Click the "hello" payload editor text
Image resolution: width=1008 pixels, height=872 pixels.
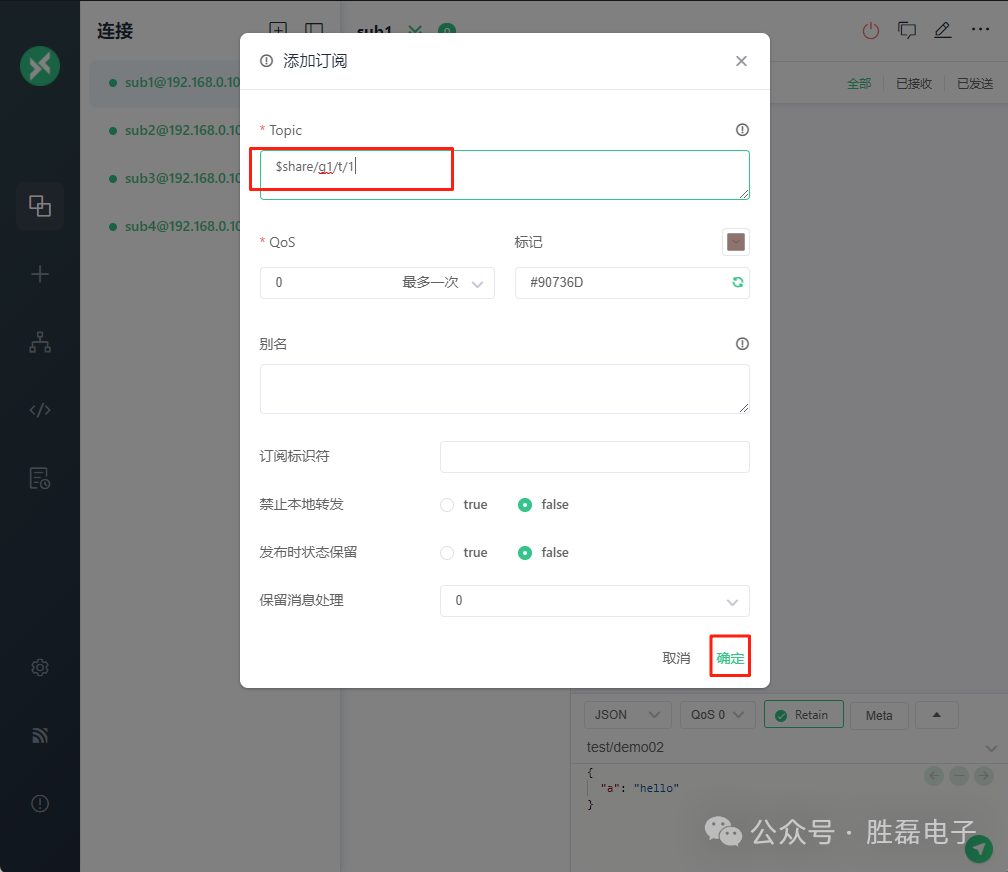click(656, 788)
